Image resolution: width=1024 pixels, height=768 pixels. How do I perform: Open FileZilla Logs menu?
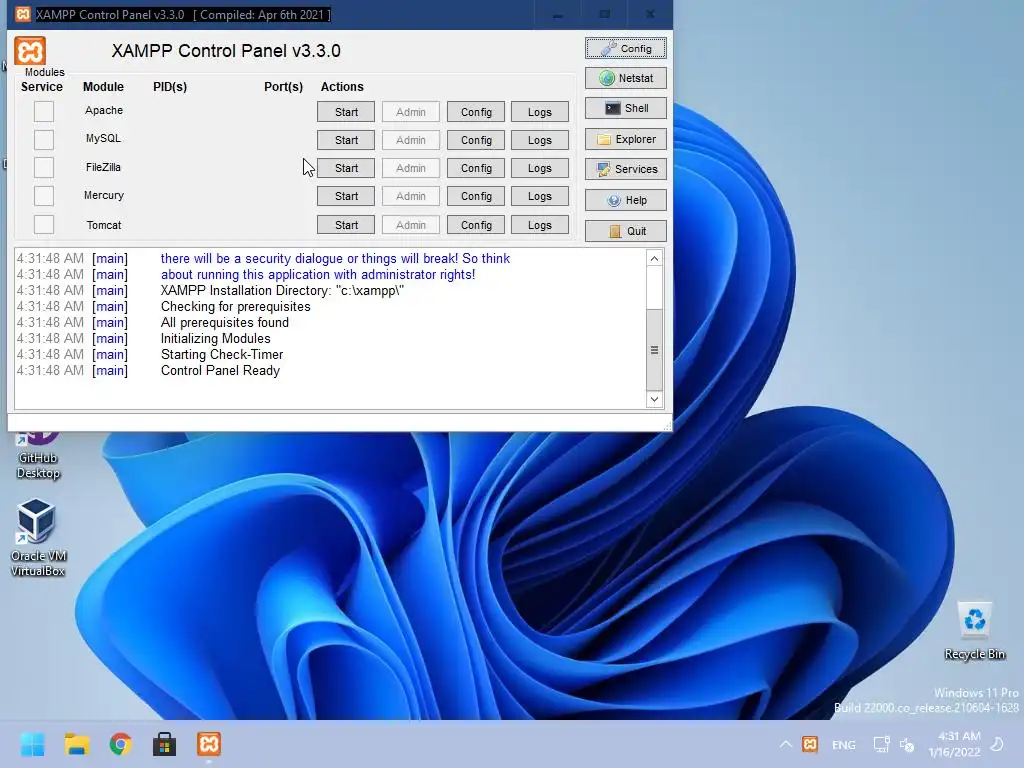[539, 168]
